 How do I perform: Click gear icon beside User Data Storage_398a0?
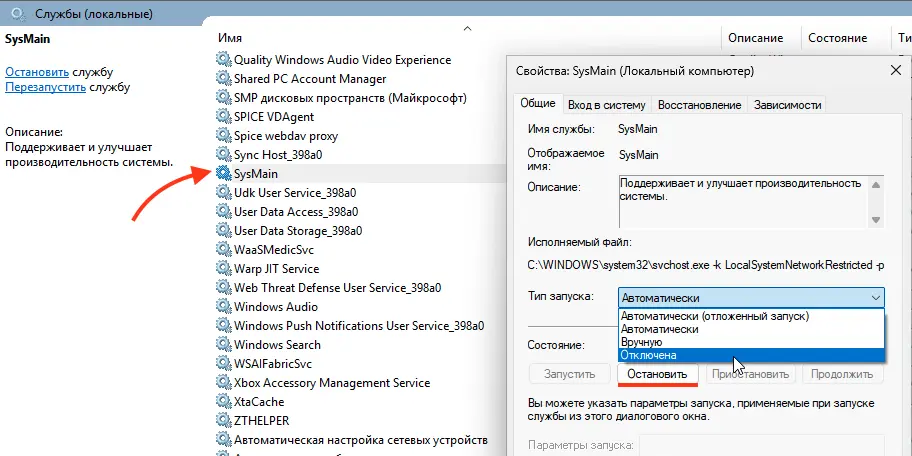click(223, 230)
